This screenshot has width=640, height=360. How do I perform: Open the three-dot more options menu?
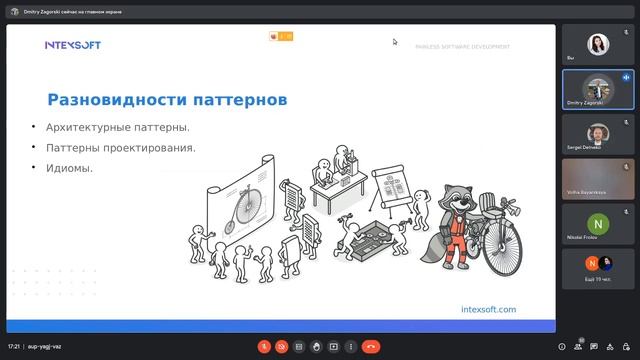click(x=351, y=347)
